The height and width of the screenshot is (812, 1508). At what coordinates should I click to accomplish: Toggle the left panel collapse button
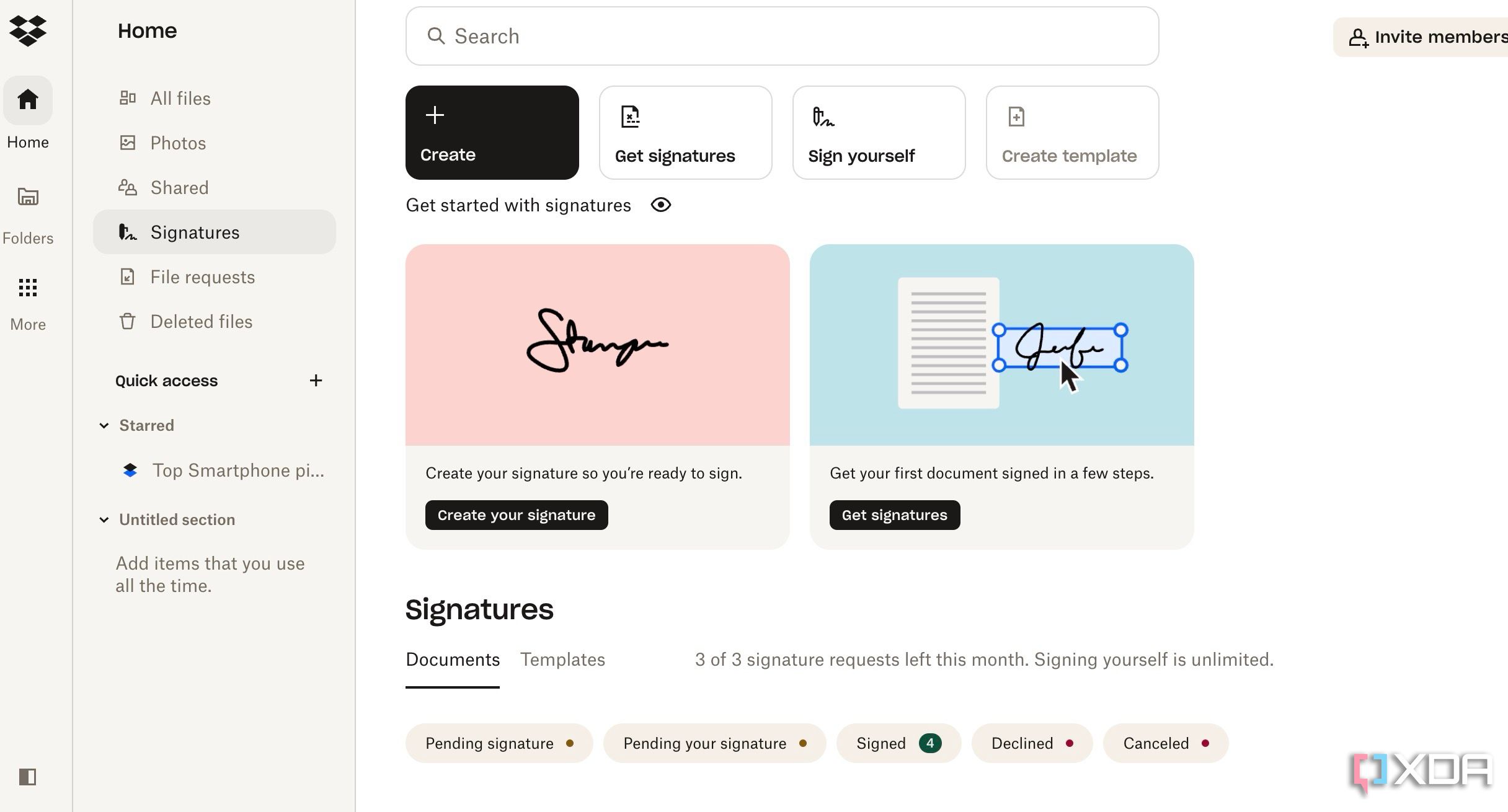point(28,776)
